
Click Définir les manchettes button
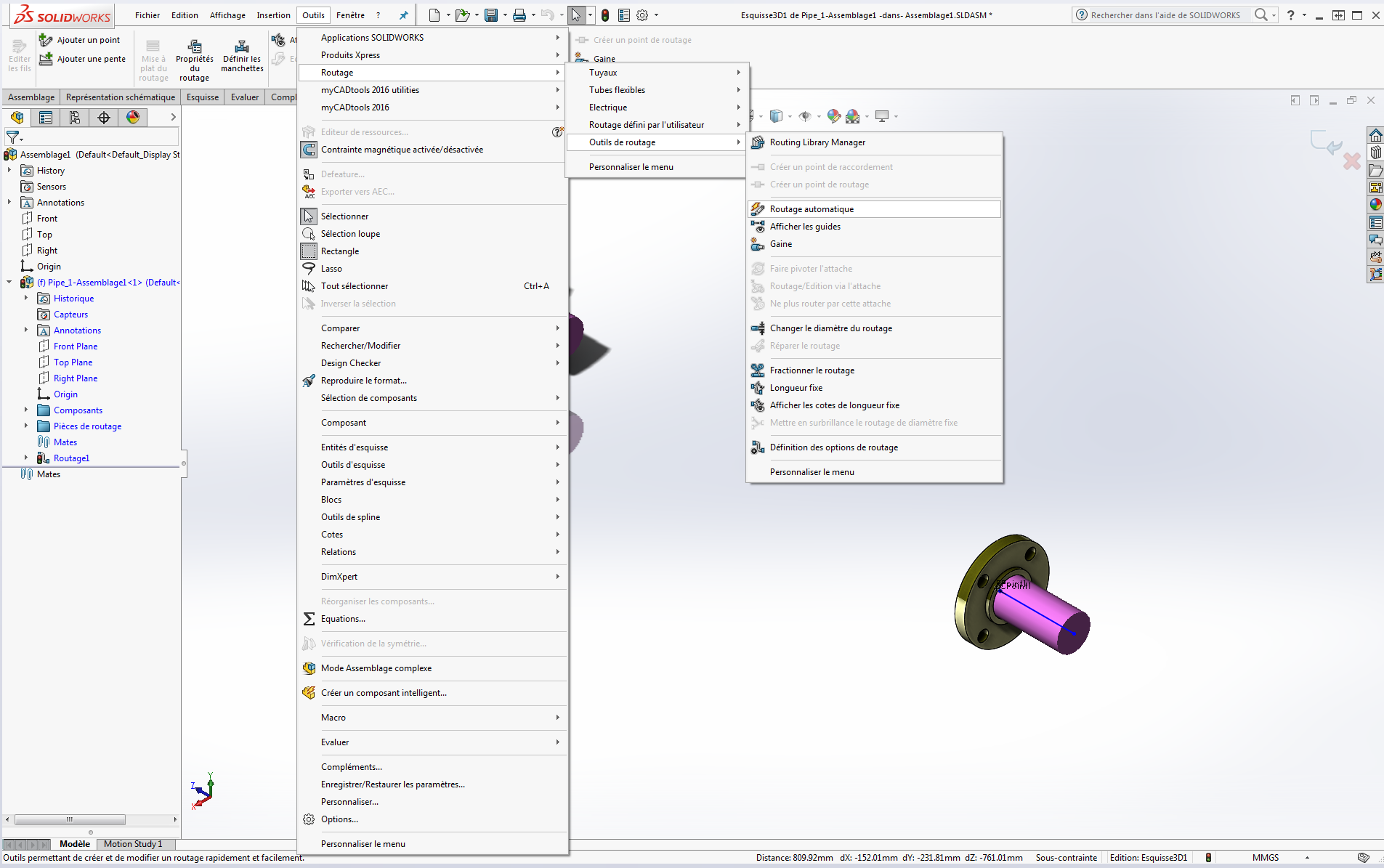tap(242, 56)
